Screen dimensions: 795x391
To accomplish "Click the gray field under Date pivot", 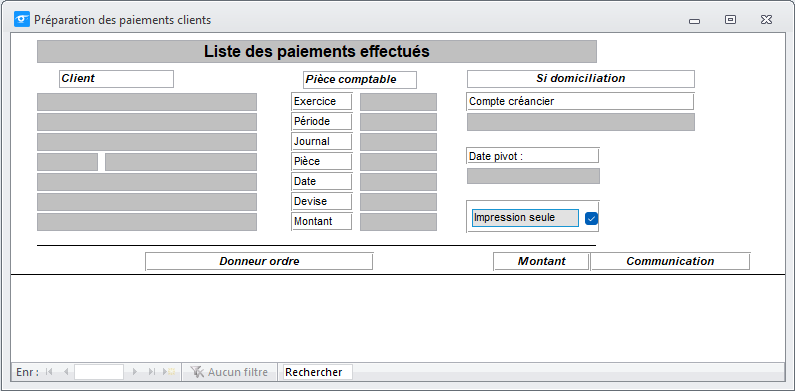I will coord(533,175).
